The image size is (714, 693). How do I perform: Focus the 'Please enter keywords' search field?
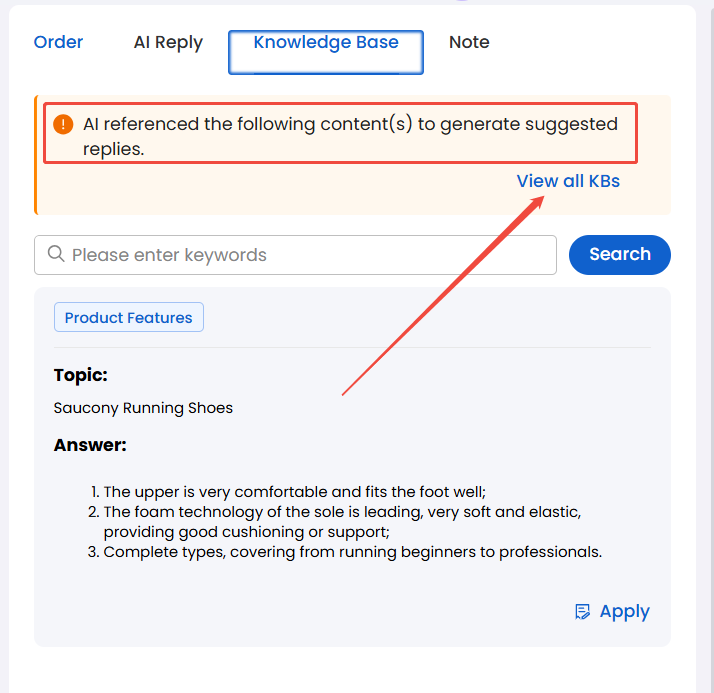pyautogui.click(x=296, y=255)
